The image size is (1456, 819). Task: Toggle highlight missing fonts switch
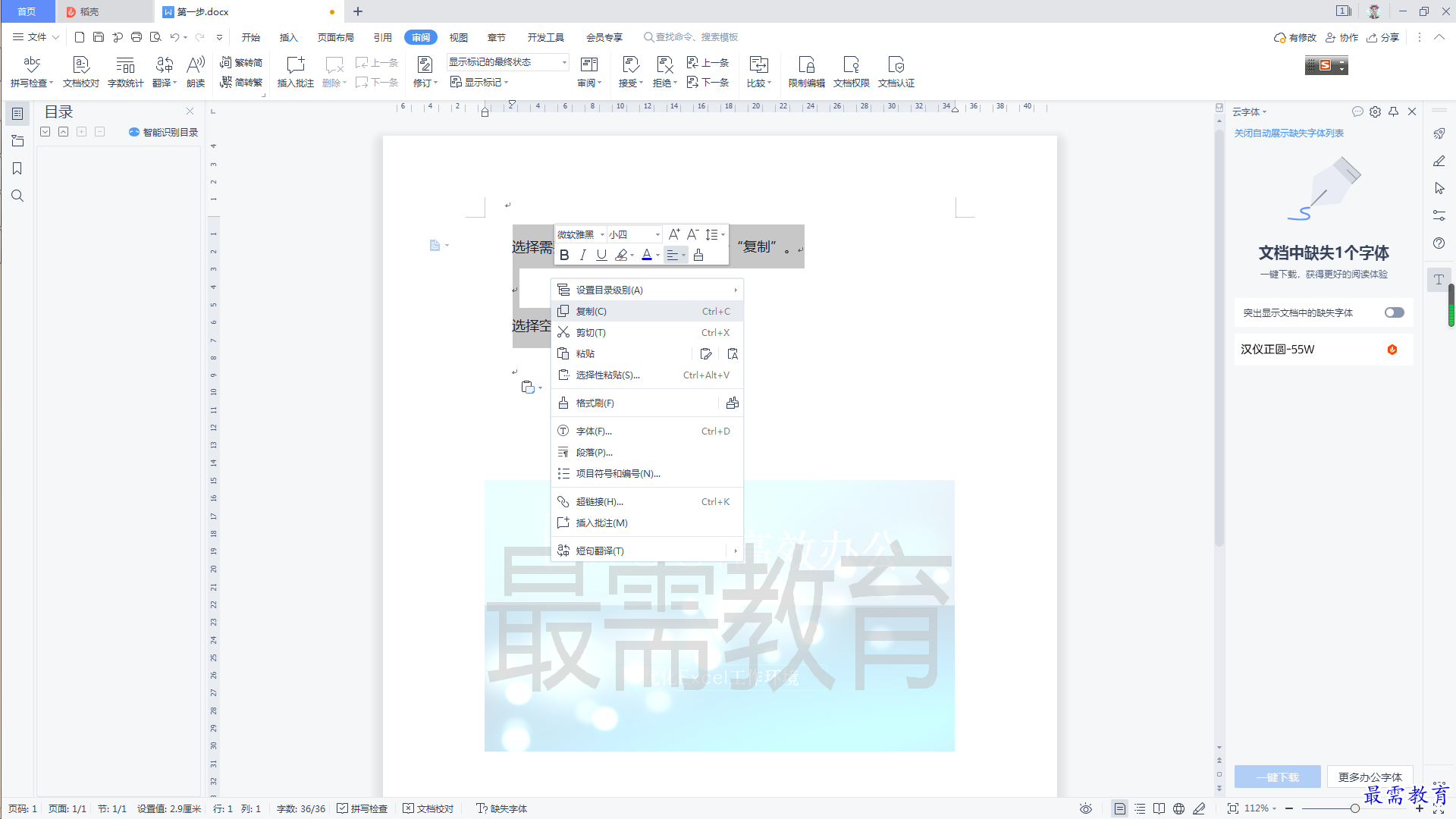1394,312
